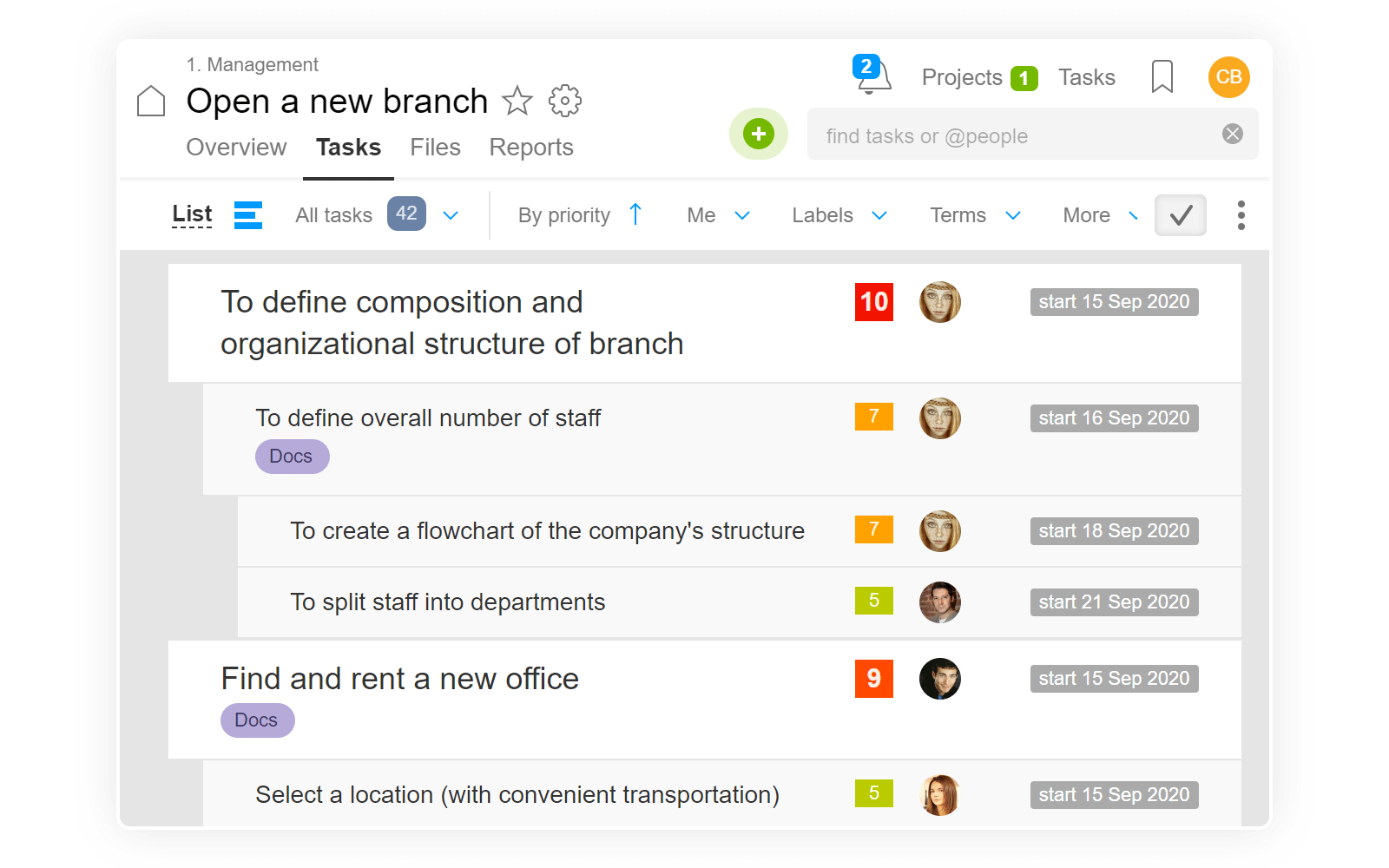Viewport: 1389px width, 868px height.
Task: Expand the Terms filter dropdown
Action: point(1014,215)
